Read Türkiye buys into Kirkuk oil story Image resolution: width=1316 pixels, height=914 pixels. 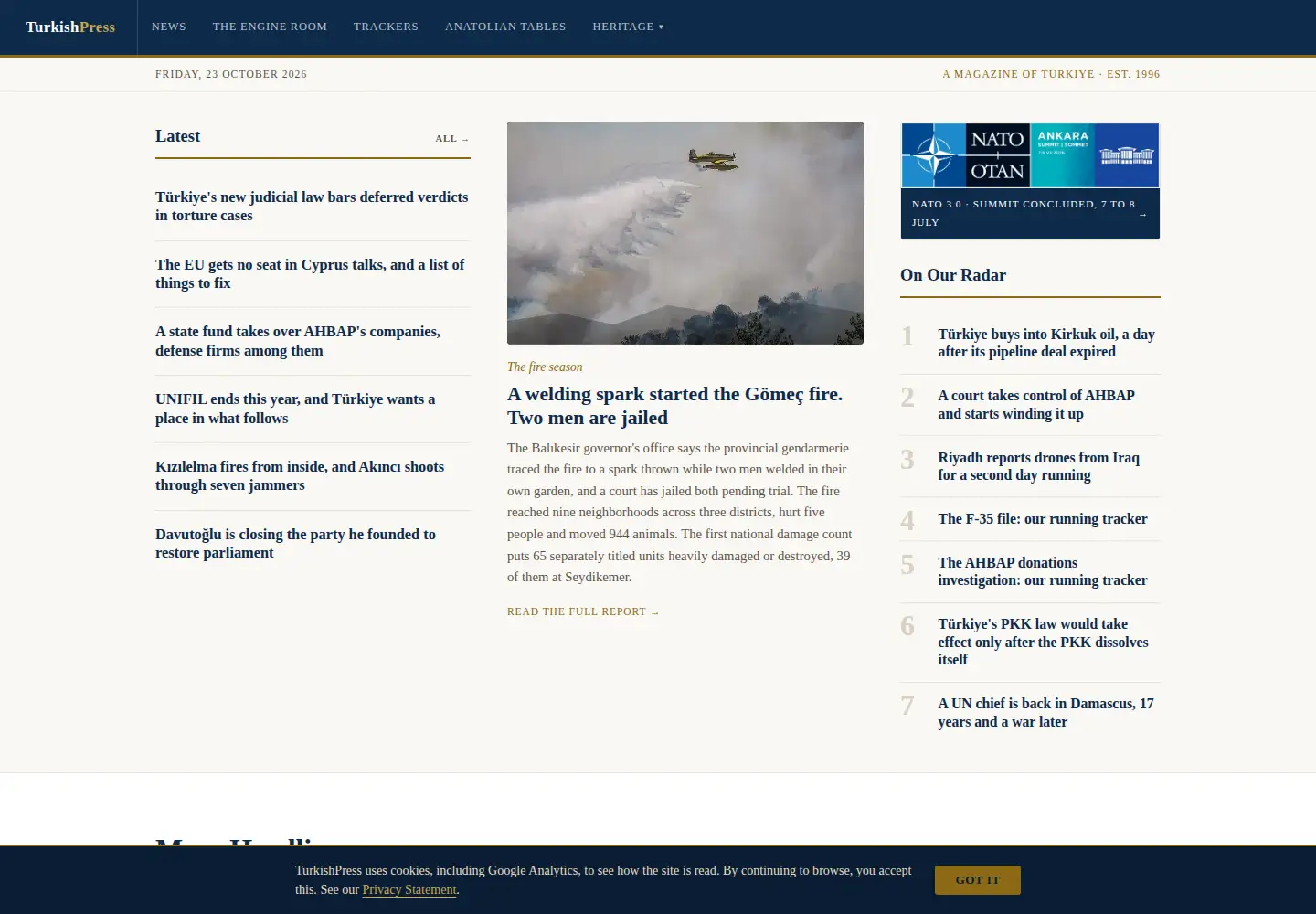pos(1046,344)
